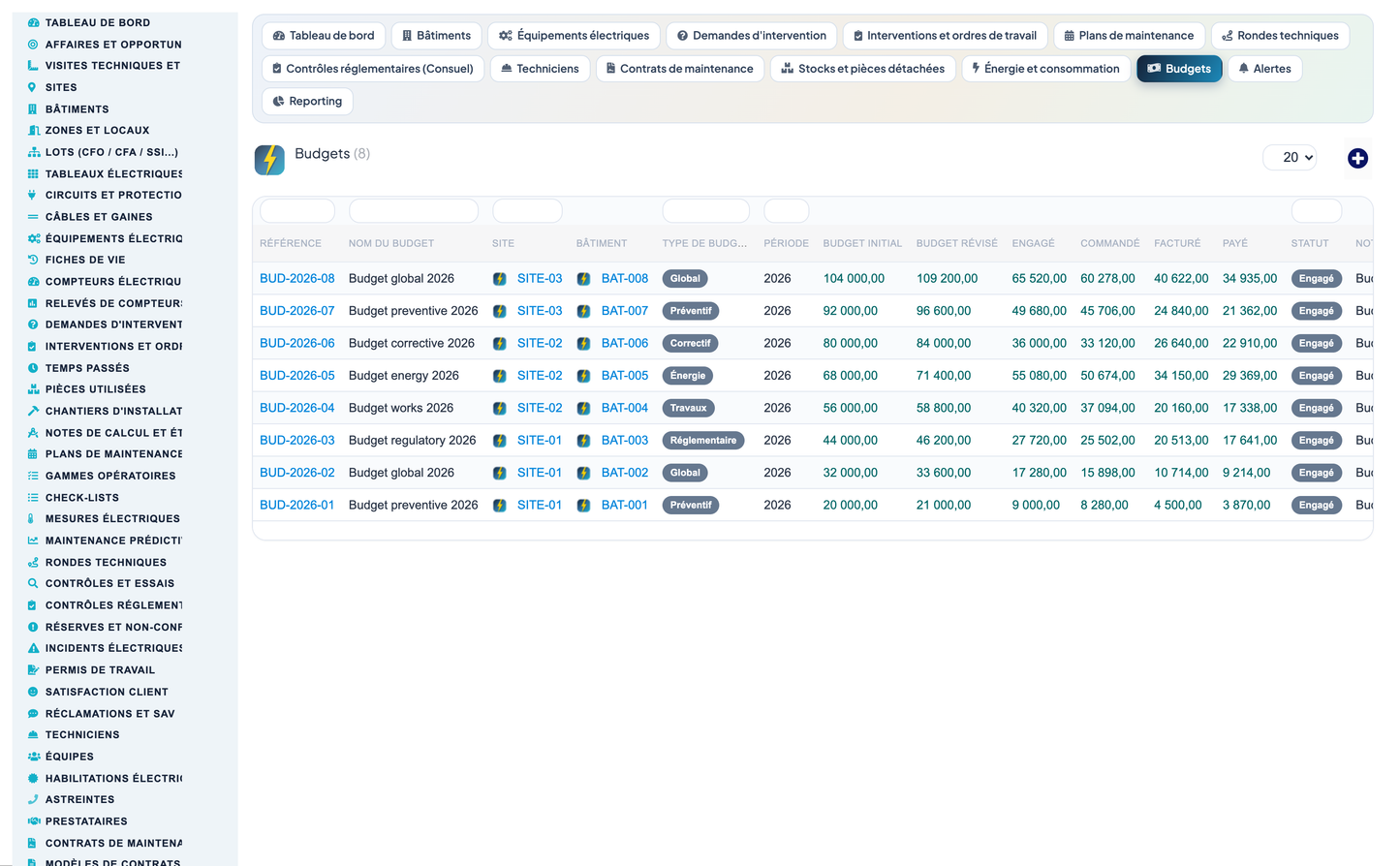
Task: Click the Astreintes phone icon in sidebar
Action: click(33, 799)
